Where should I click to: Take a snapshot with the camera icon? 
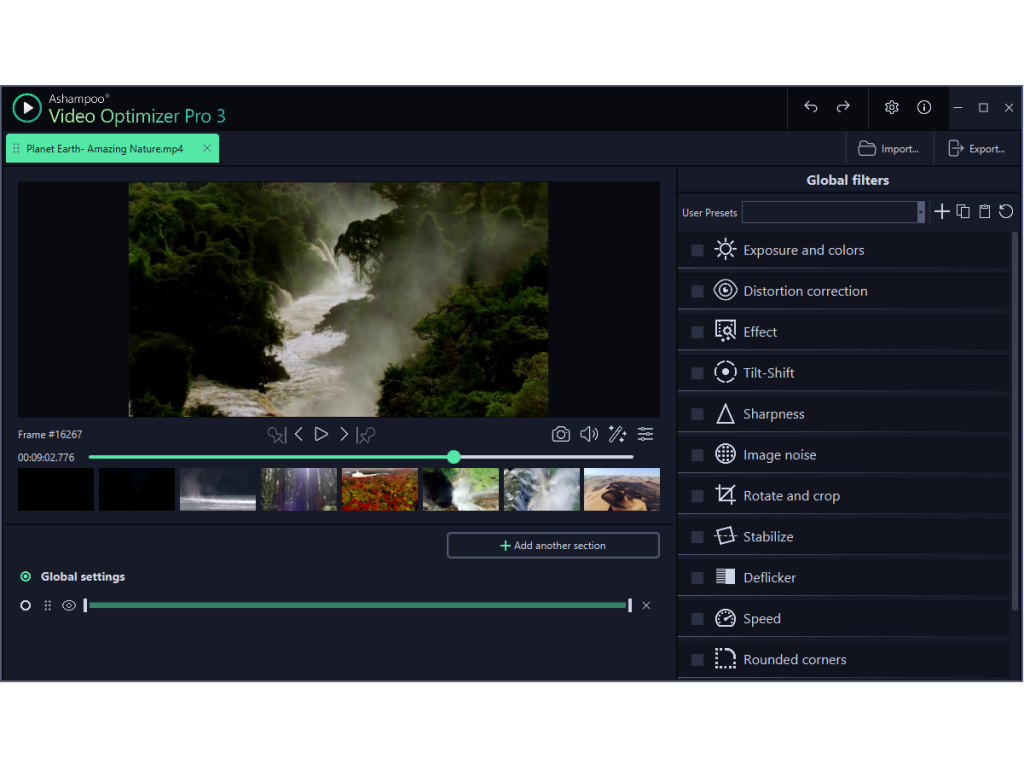[561, 434]
